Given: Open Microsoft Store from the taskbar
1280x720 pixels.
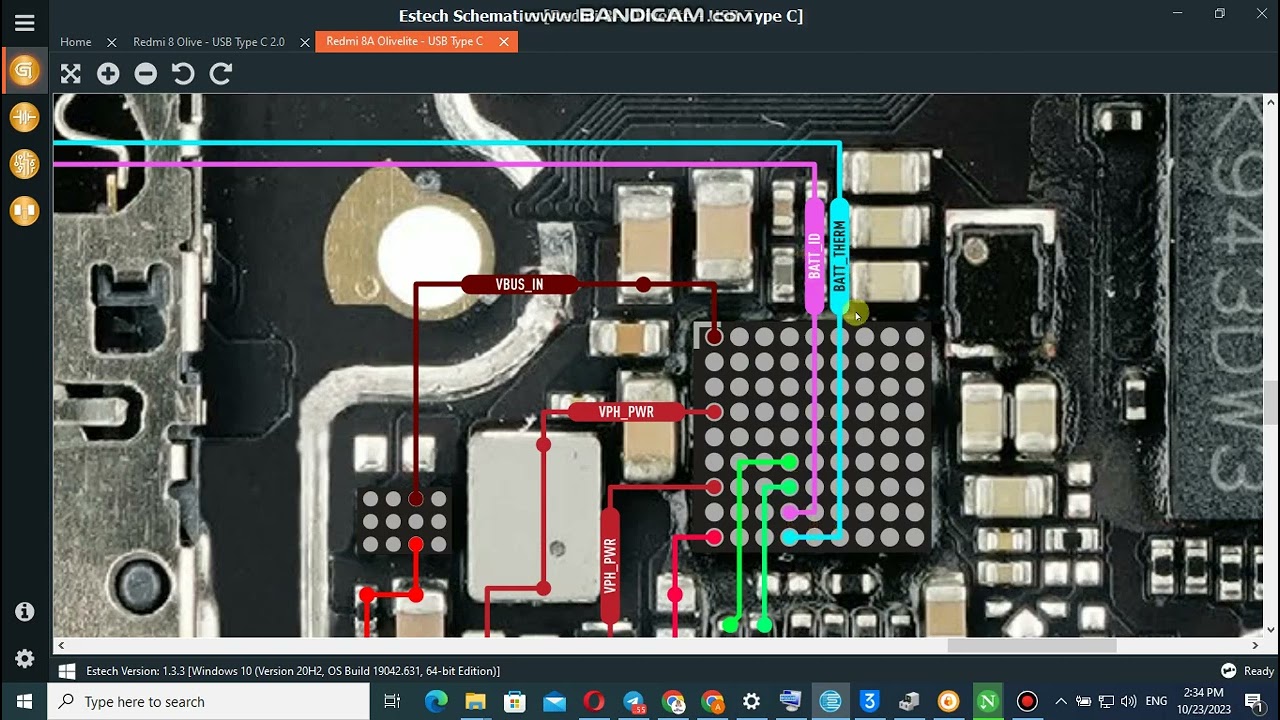Looking at the screenshot, I should (515, 701).
